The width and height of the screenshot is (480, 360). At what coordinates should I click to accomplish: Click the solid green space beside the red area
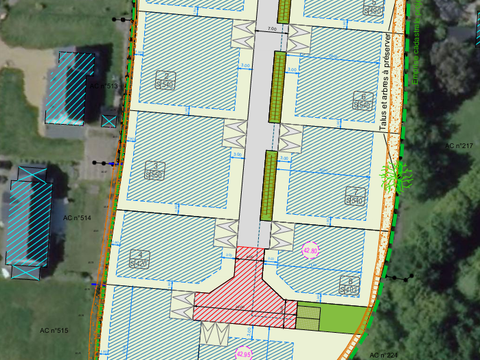click(x=343, y=319)
